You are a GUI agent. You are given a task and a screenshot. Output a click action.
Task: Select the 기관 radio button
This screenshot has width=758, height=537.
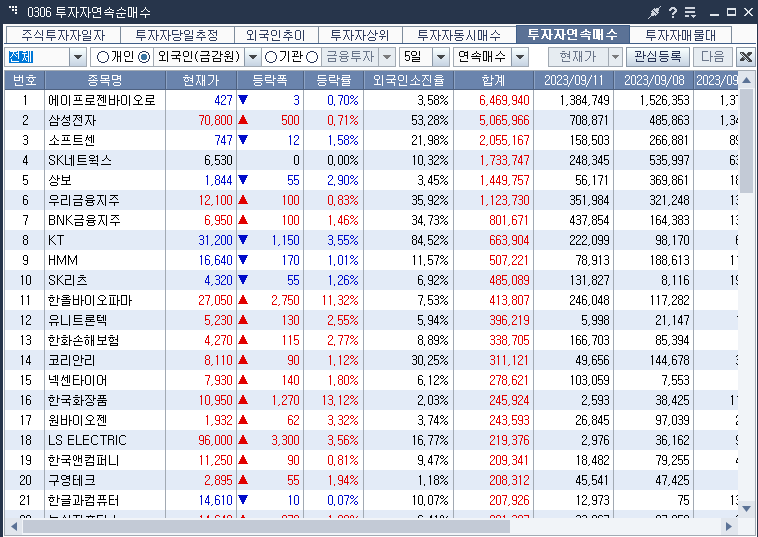click(271, 57)
